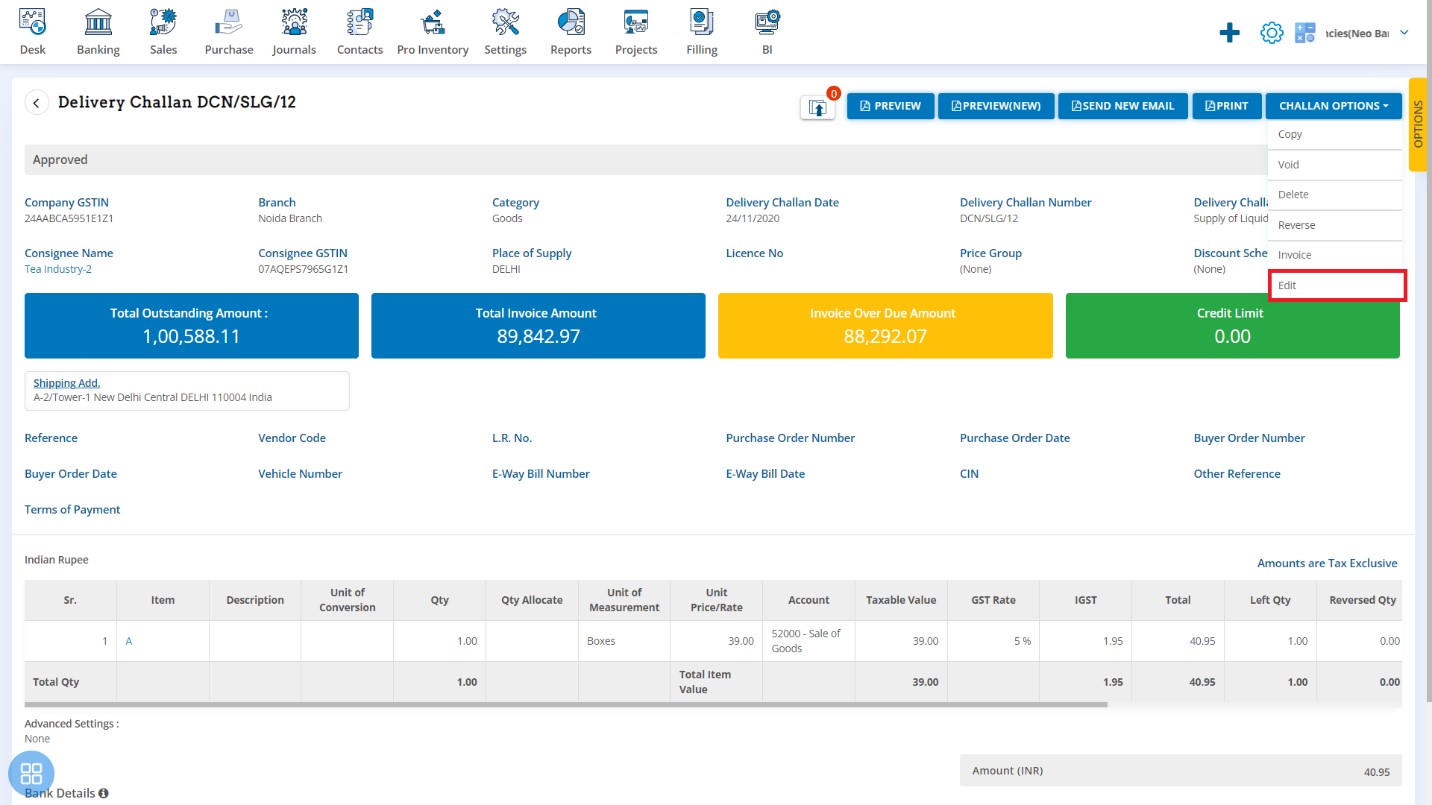Click the Invoice Over Due Amount card
This screenshot has width=1432, height=805.
(x=885, y=326)
